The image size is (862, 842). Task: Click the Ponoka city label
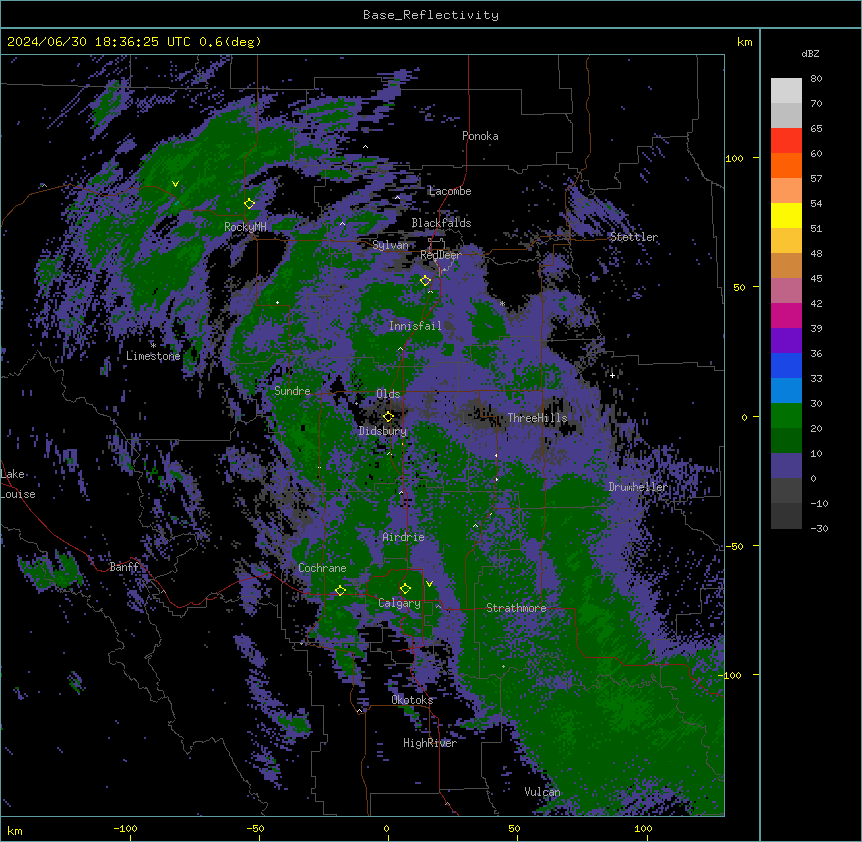pos(480,136)
